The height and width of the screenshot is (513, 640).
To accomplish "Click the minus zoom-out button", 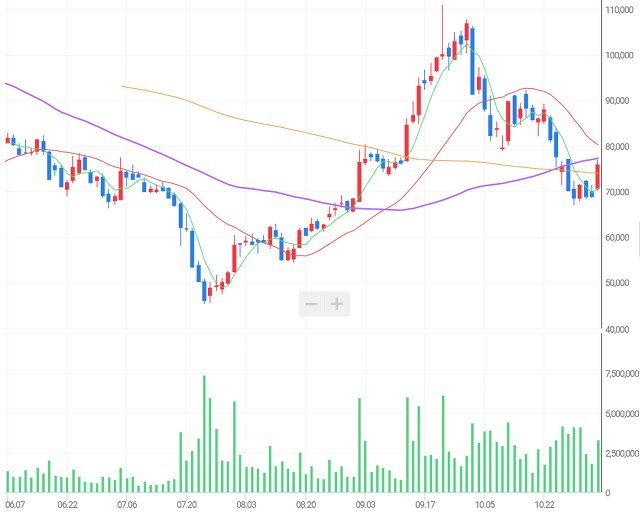I will (311, 304).
